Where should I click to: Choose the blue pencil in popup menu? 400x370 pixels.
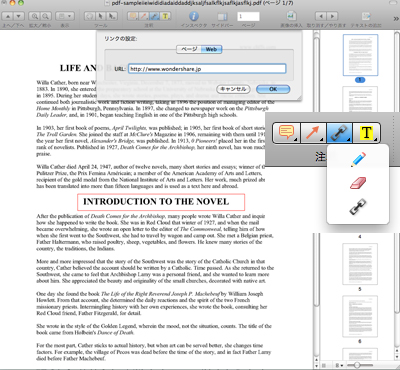[x=358, y=159]
